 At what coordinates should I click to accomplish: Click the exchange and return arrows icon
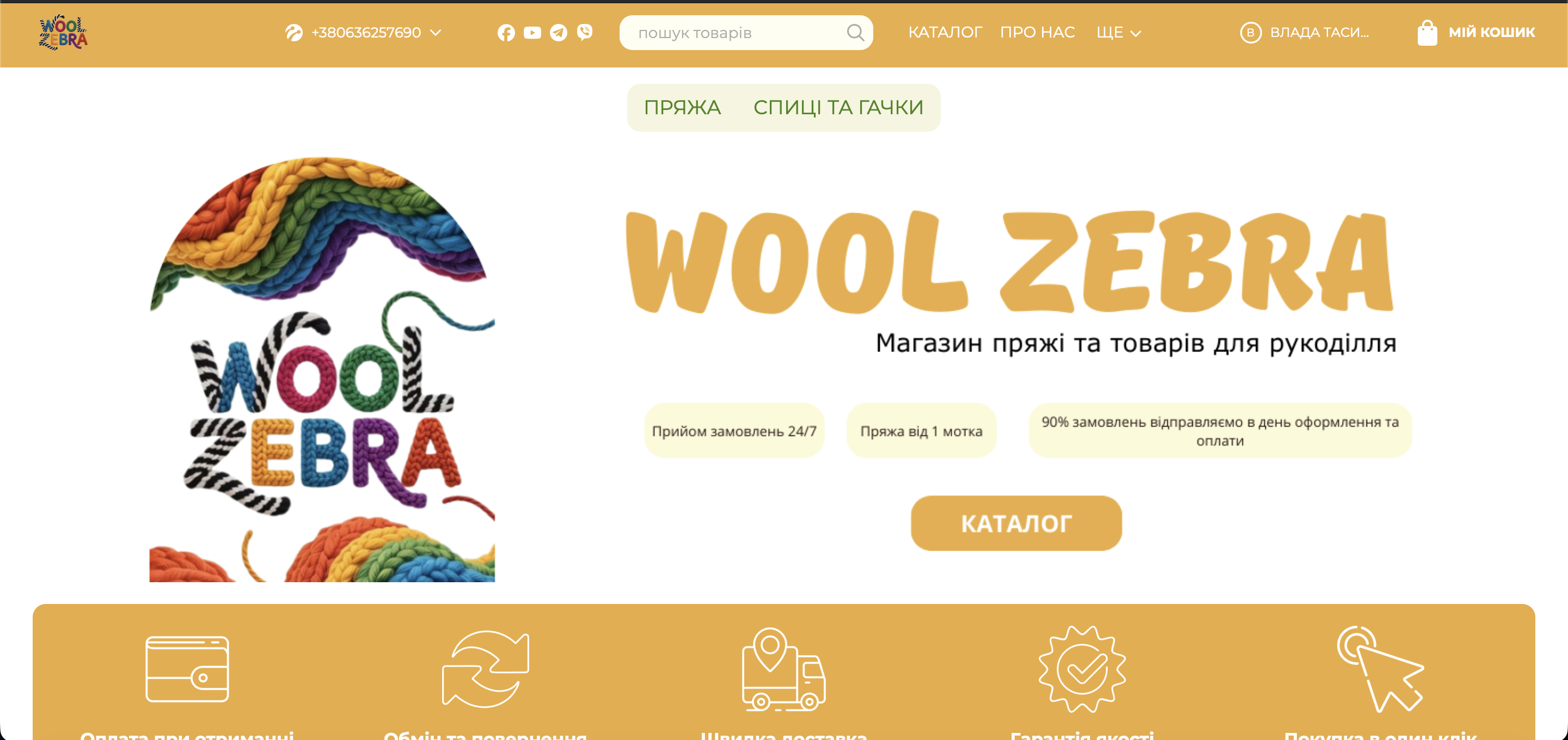coord(485,669)
